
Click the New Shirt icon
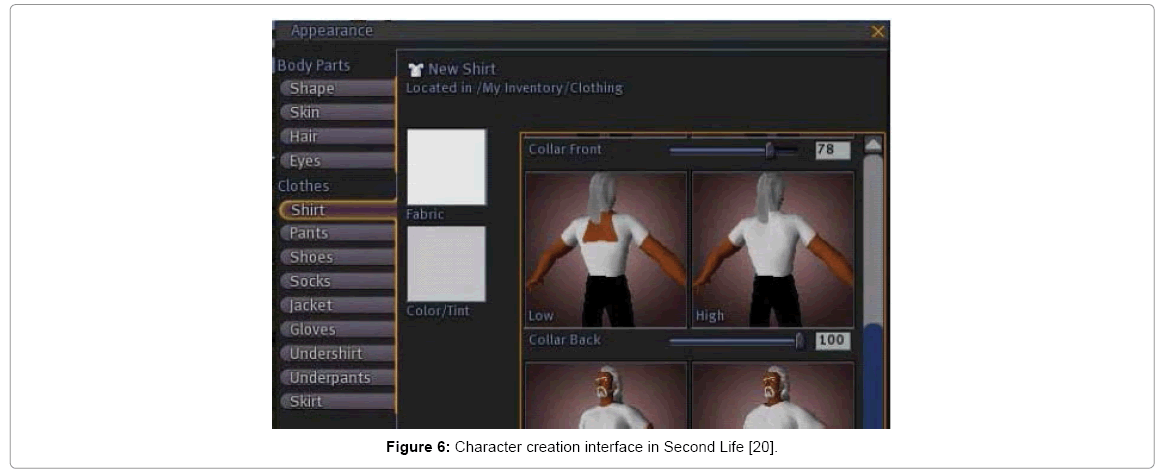[416, 70]
